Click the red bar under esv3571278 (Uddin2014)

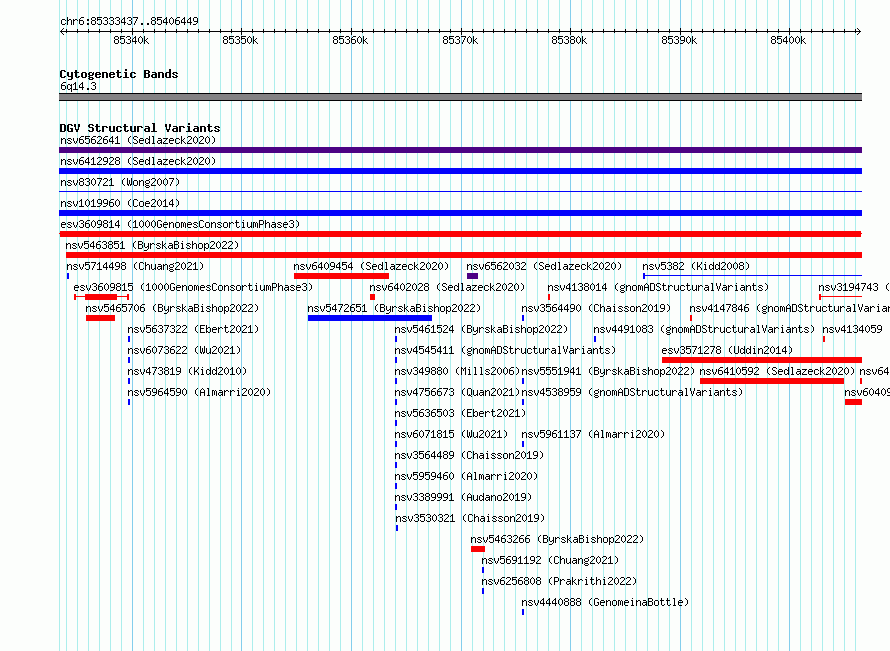coord(762,360)
